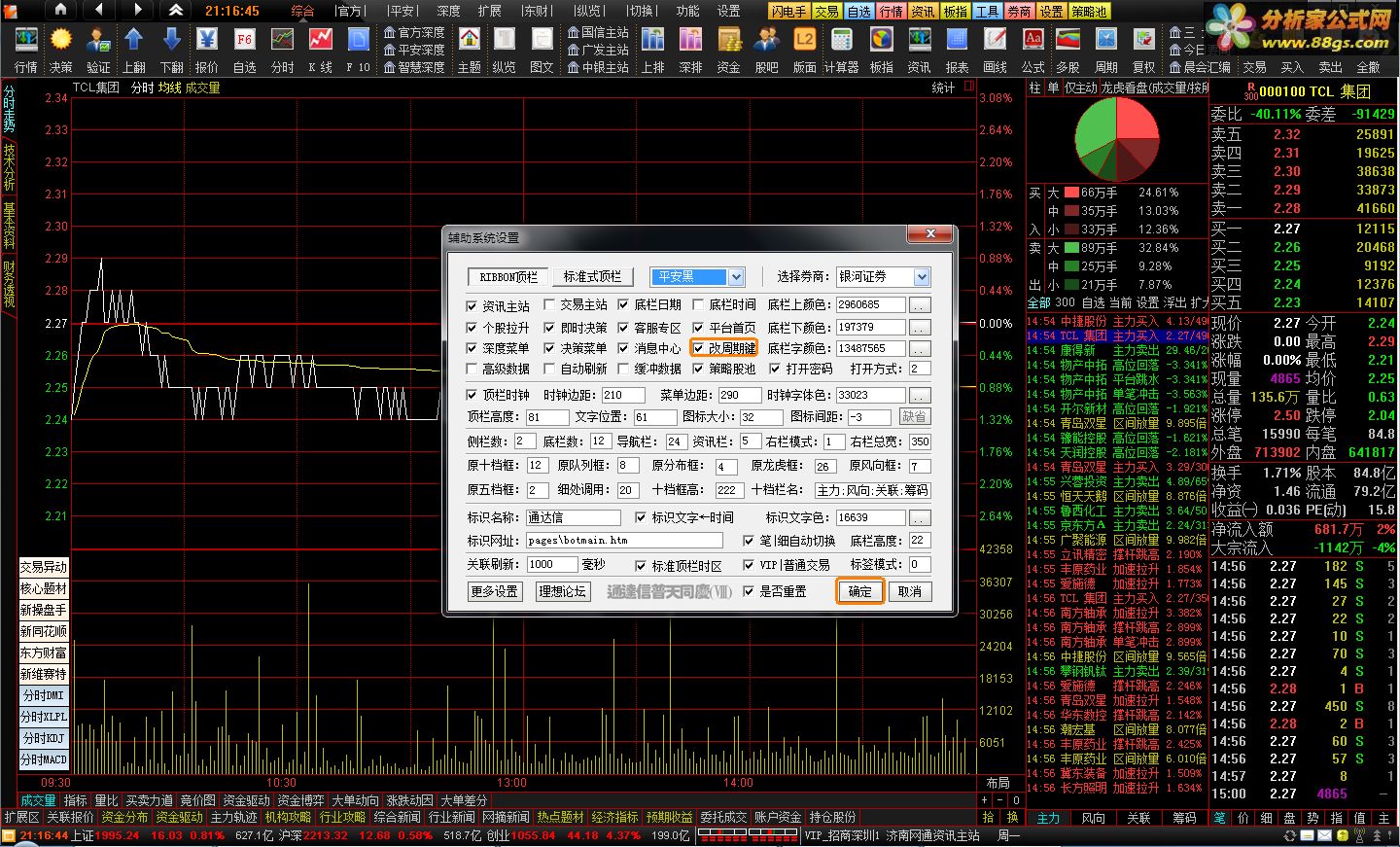Click the 交易异动 side chart button
The width and height of the screenshot is (1400, 847).
point(44,567)
